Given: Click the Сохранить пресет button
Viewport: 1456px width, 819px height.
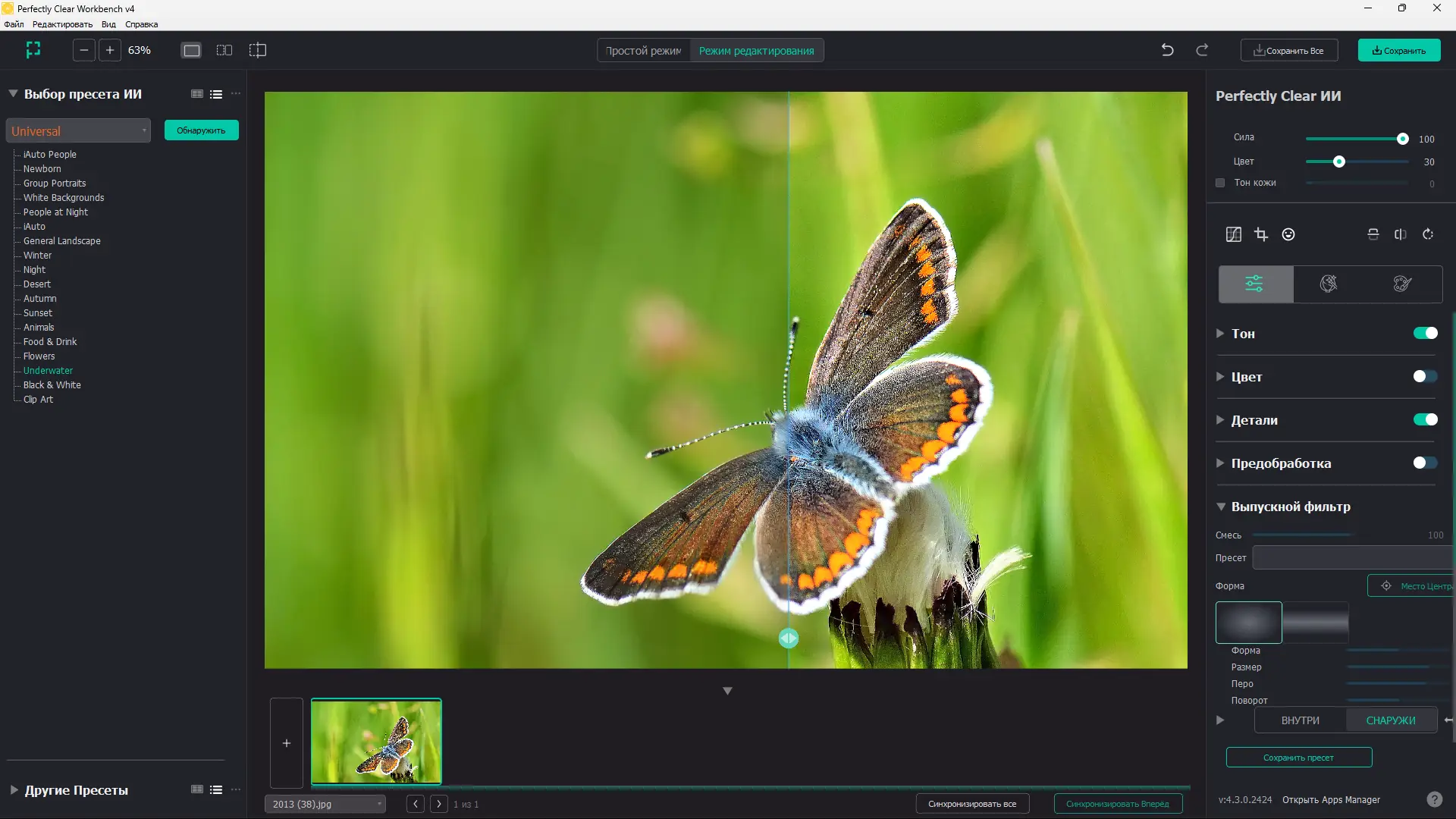Looking at the screenshot, I should point(1298,758).
